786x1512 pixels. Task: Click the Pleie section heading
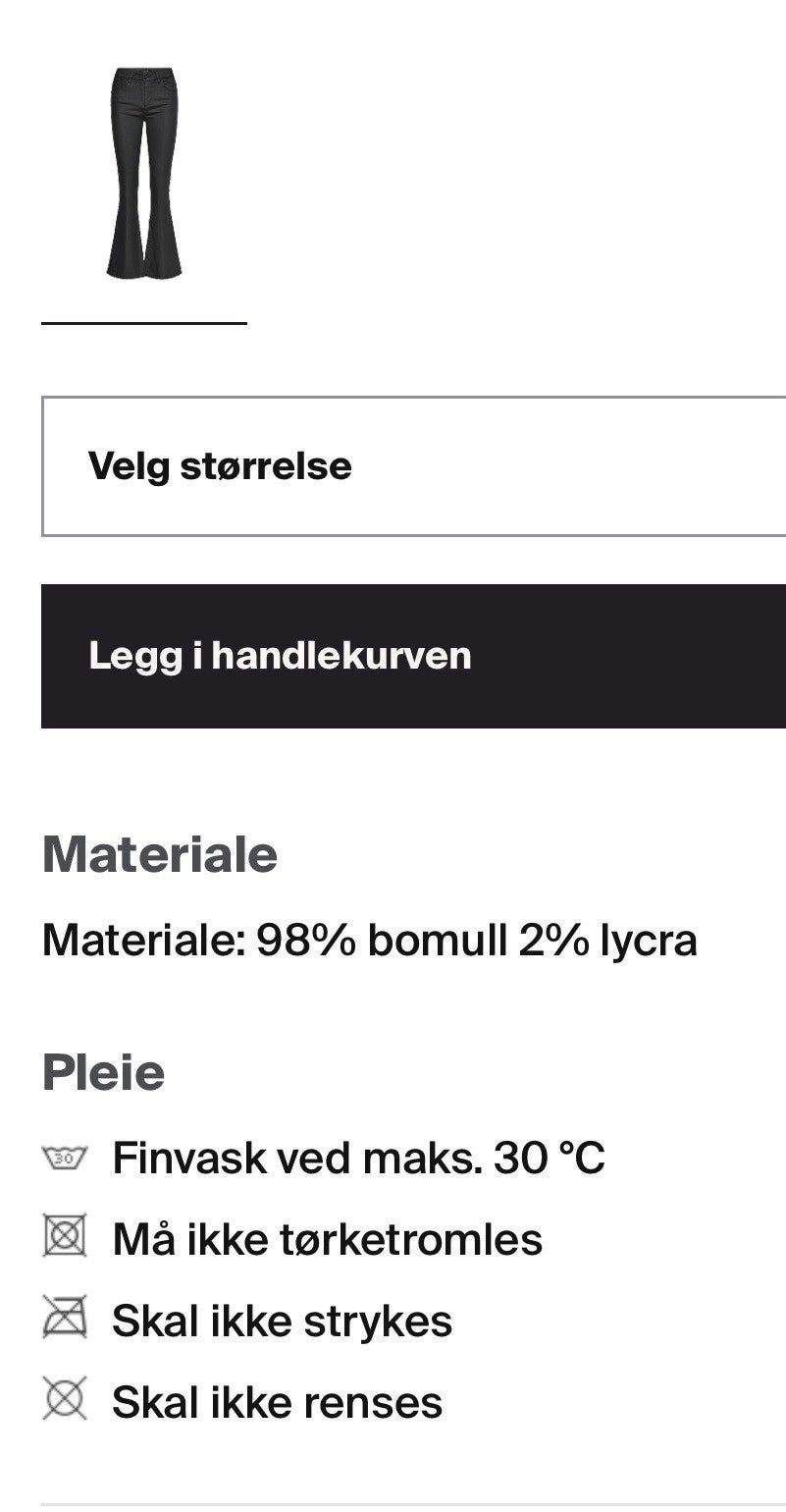point(103,1071)
